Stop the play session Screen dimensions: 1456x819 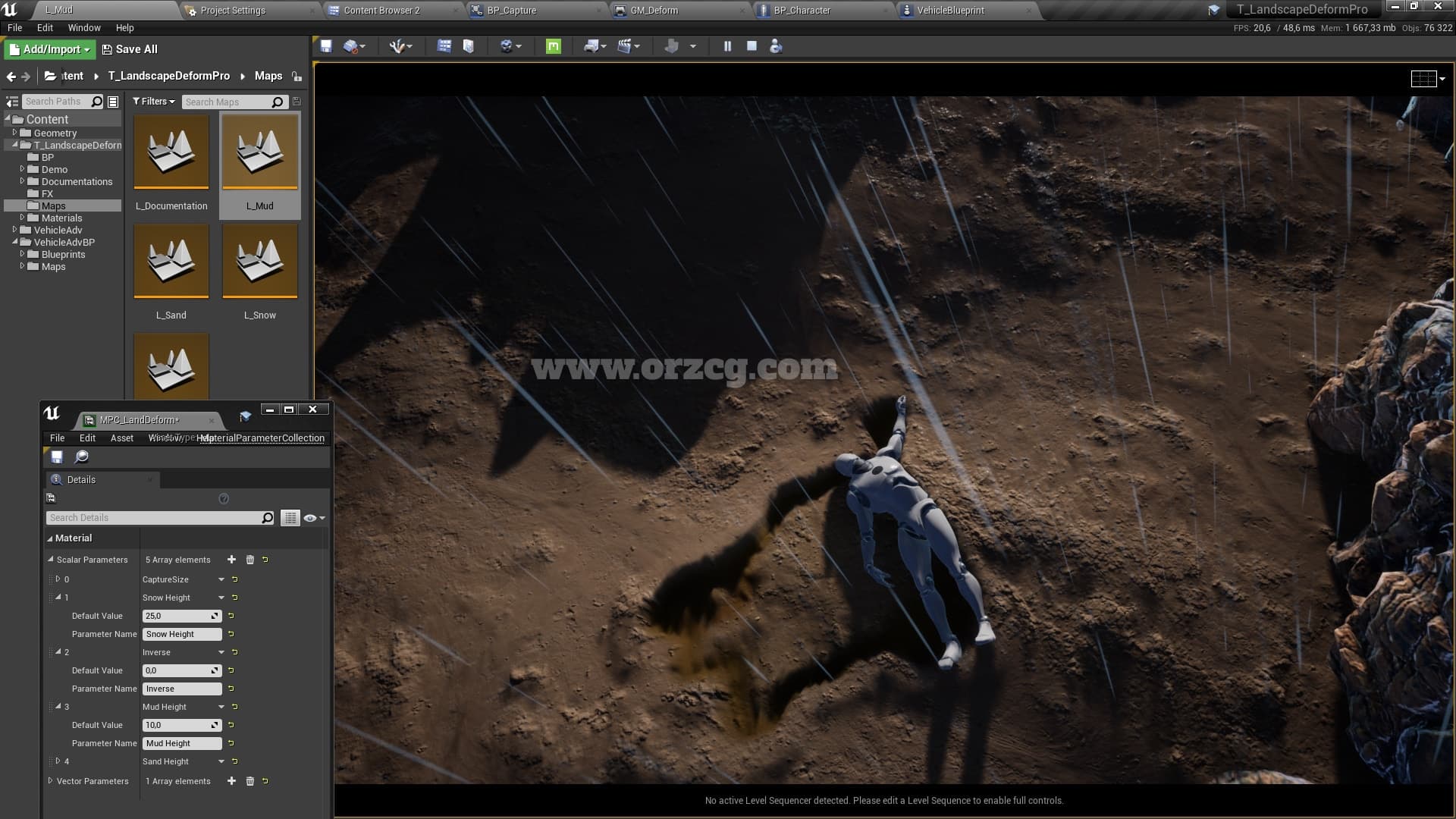click(x=752, y=46)
